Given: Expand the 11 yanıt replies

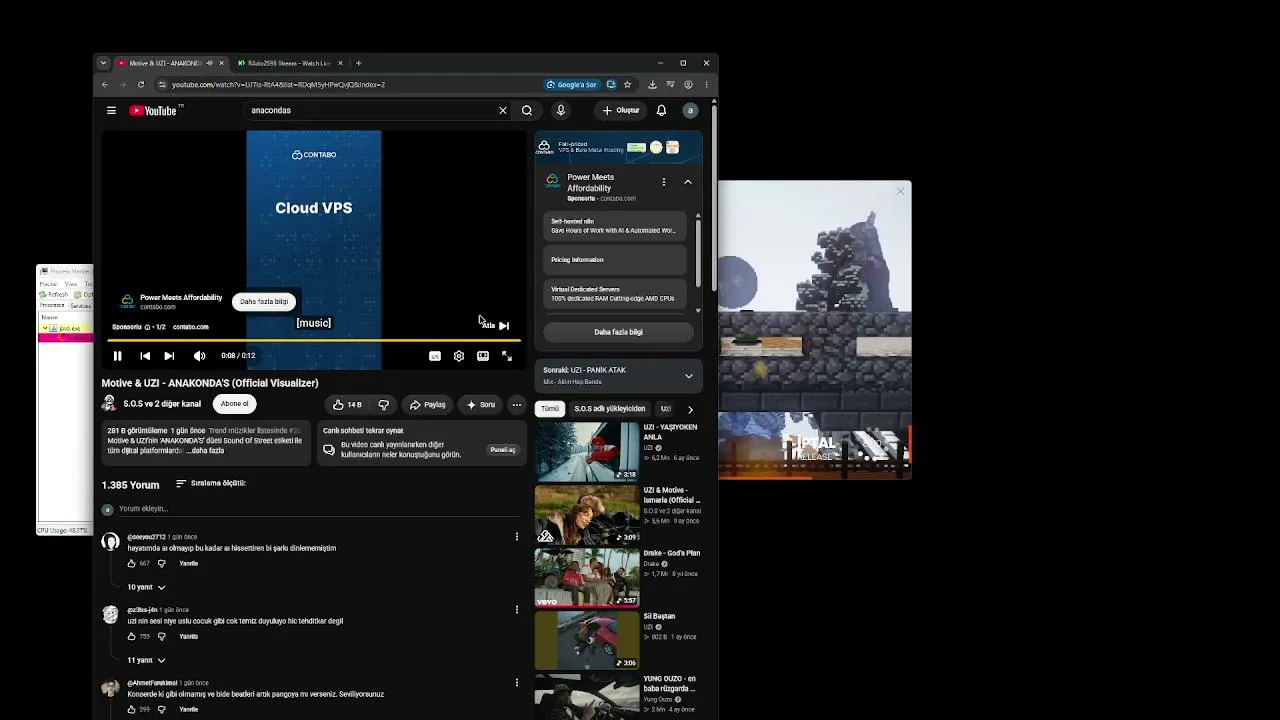Looking at the screenshot, I should click(x=146, y=661).
